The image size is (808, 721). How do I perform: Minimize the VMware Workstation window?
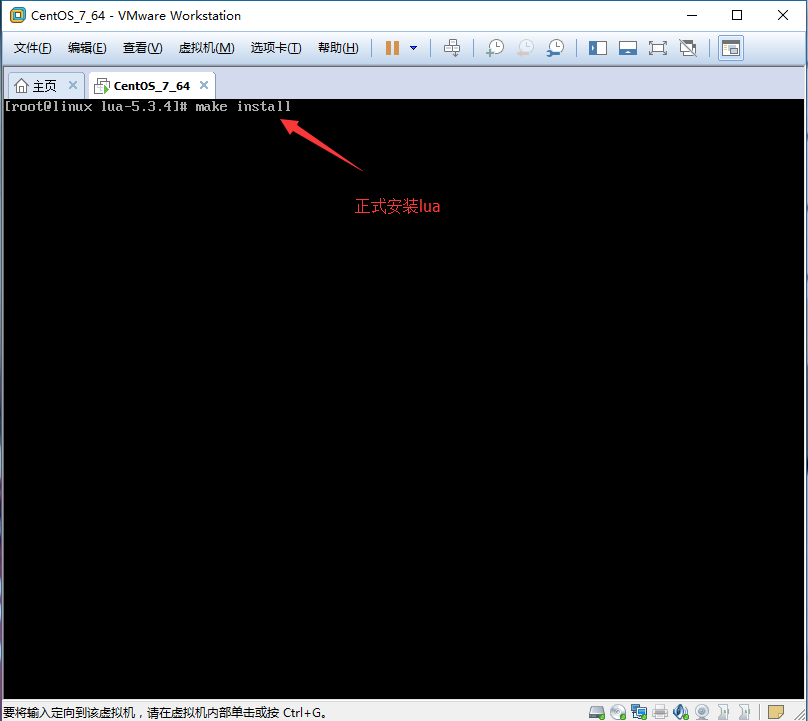tap(692, 15)
